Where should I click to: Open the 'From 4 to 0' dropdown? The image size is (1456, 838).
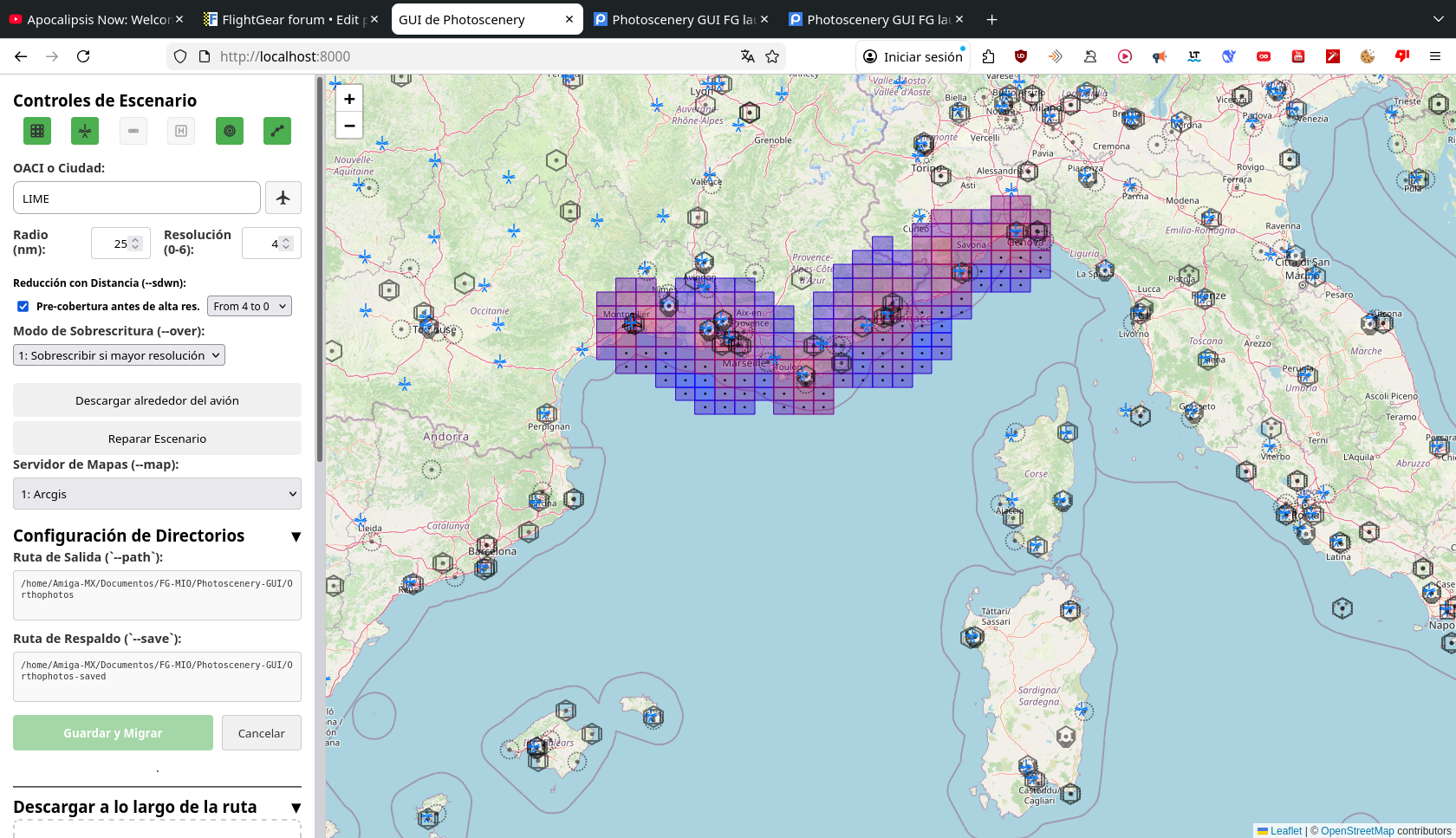pyautogui.click(x=250, y=306)
